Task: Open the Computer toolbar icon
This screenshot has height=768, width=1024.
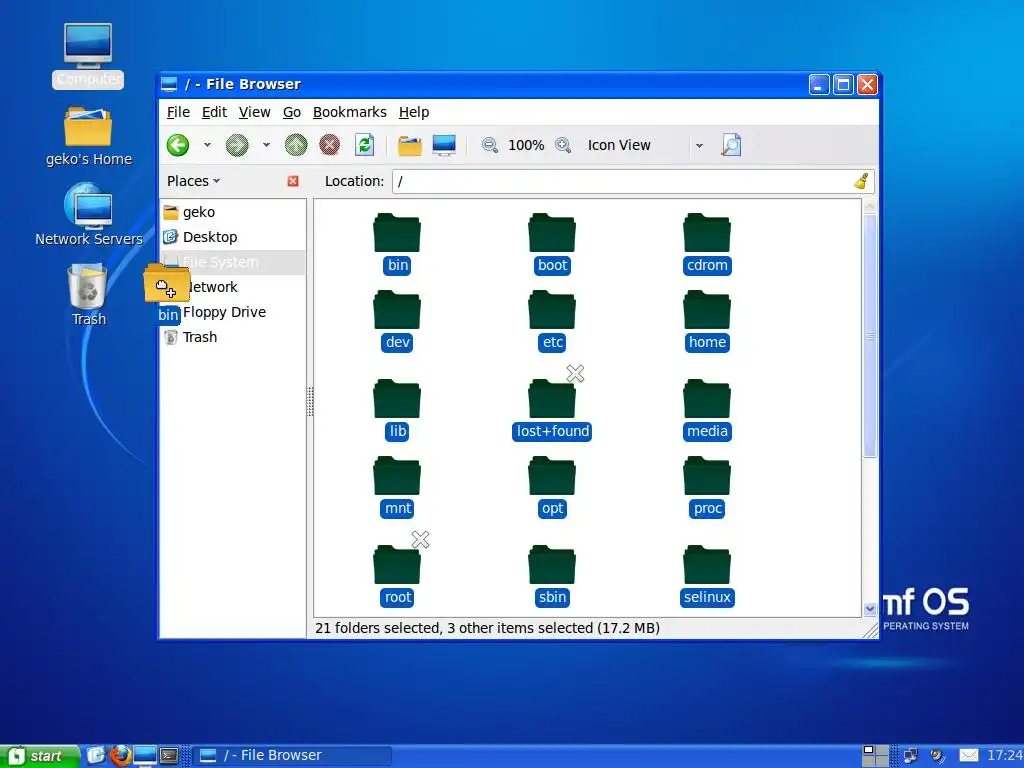Action: [x=444, y=145]
